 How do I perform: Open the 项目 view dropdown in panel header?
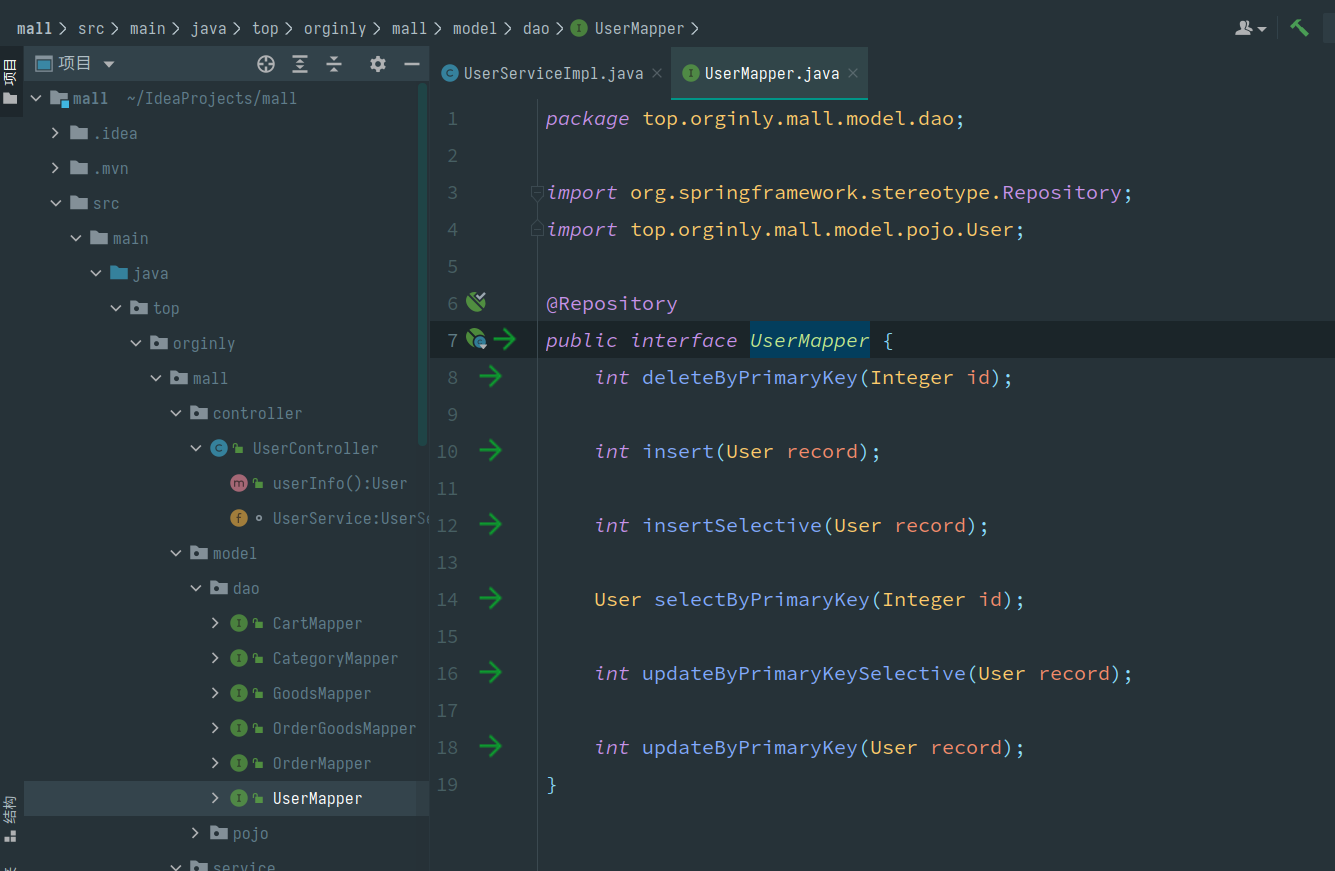[x=76, y=64]
